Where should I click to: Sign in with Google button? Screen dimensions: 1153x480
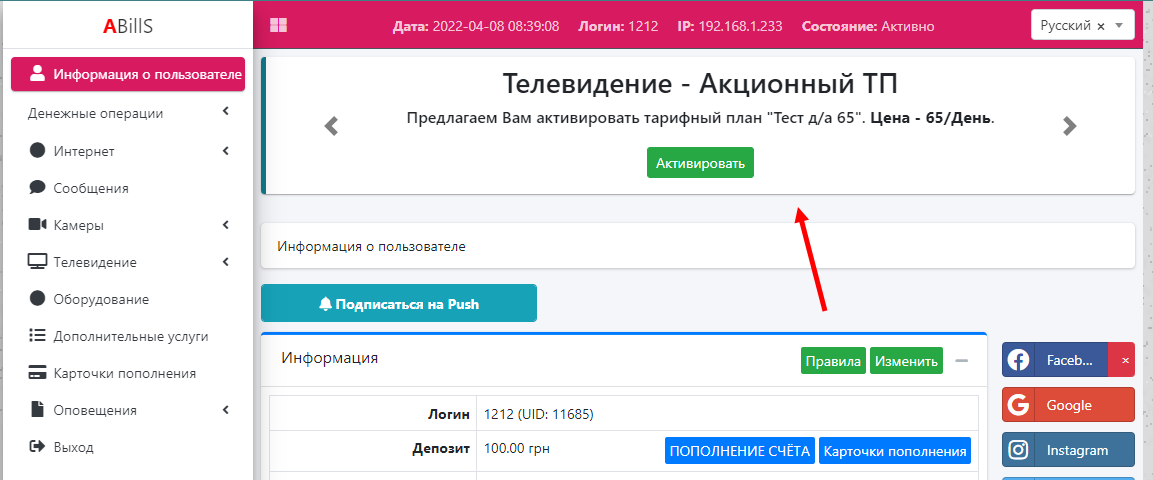coord(1068,405)
